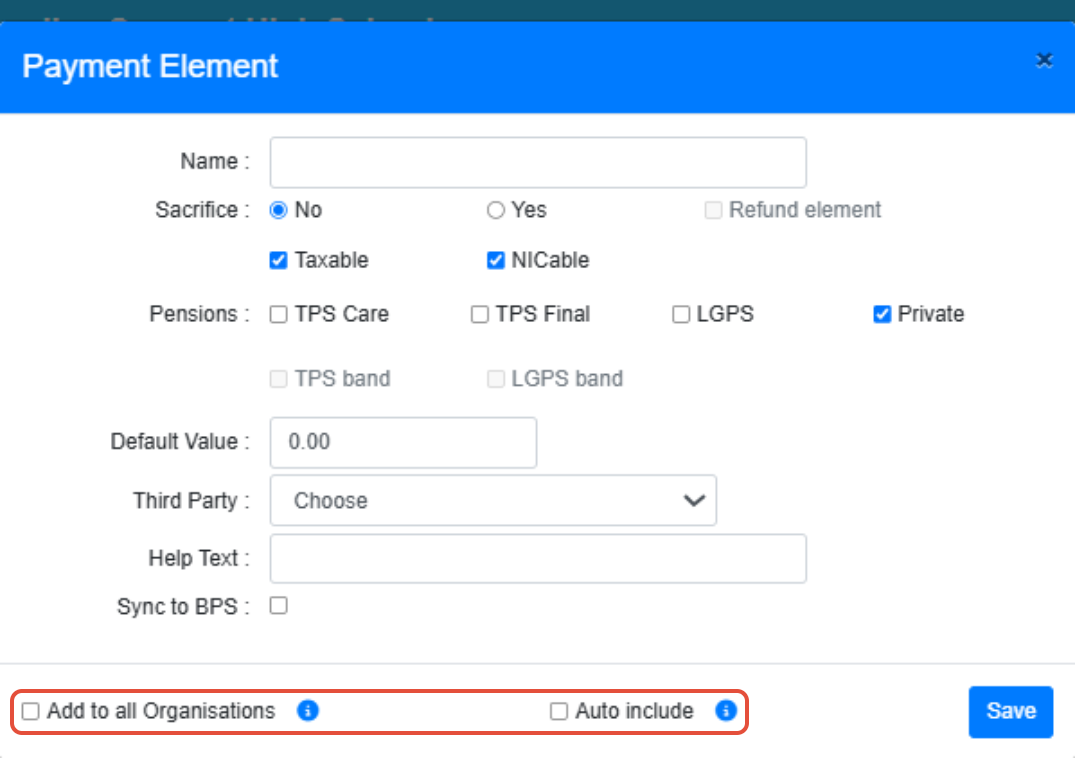The image size is (1075, 758).
Task: Tick the Auto include checkbox
Action: pos(559,711)
